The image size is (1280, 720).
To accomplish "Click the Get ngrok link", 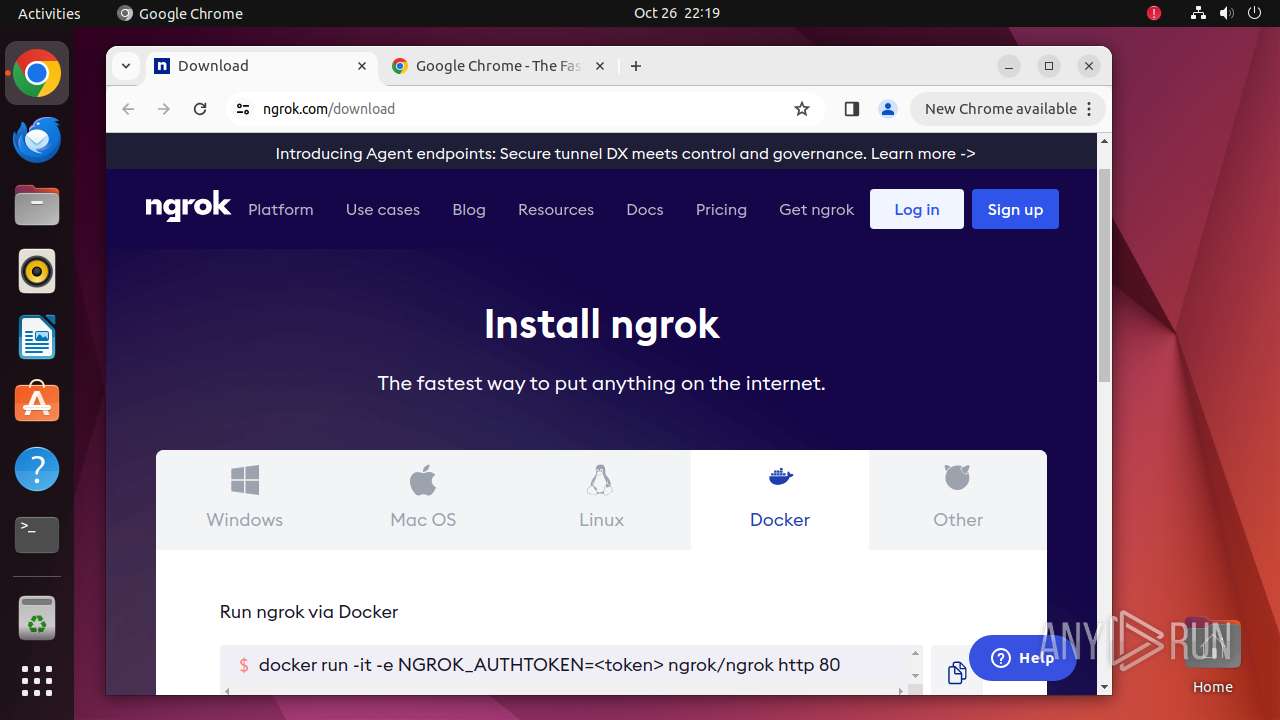I will [817, 210].
